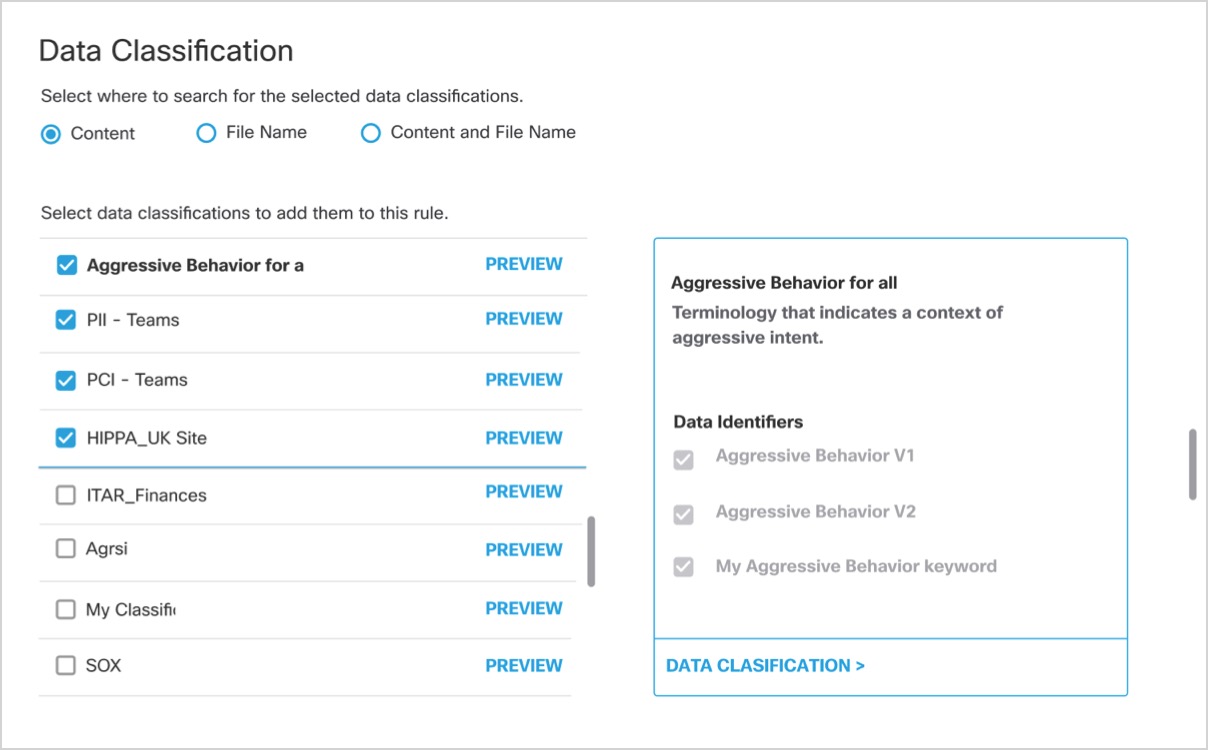Click the classification list scrollbar
The height and width of the screenshot is (750, 1208).
pos(591,551)
